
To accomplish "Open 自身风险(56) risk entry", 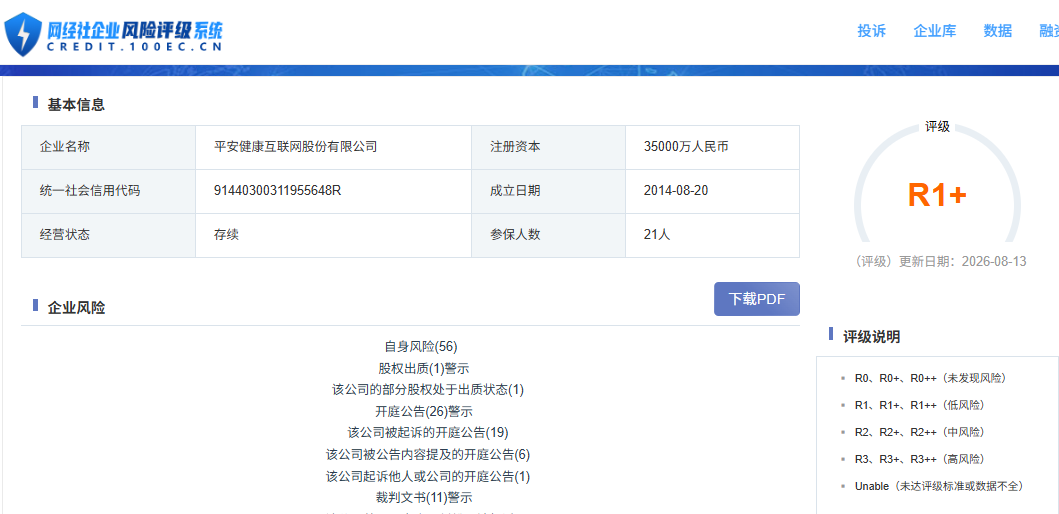I will (x=421, y=346).
